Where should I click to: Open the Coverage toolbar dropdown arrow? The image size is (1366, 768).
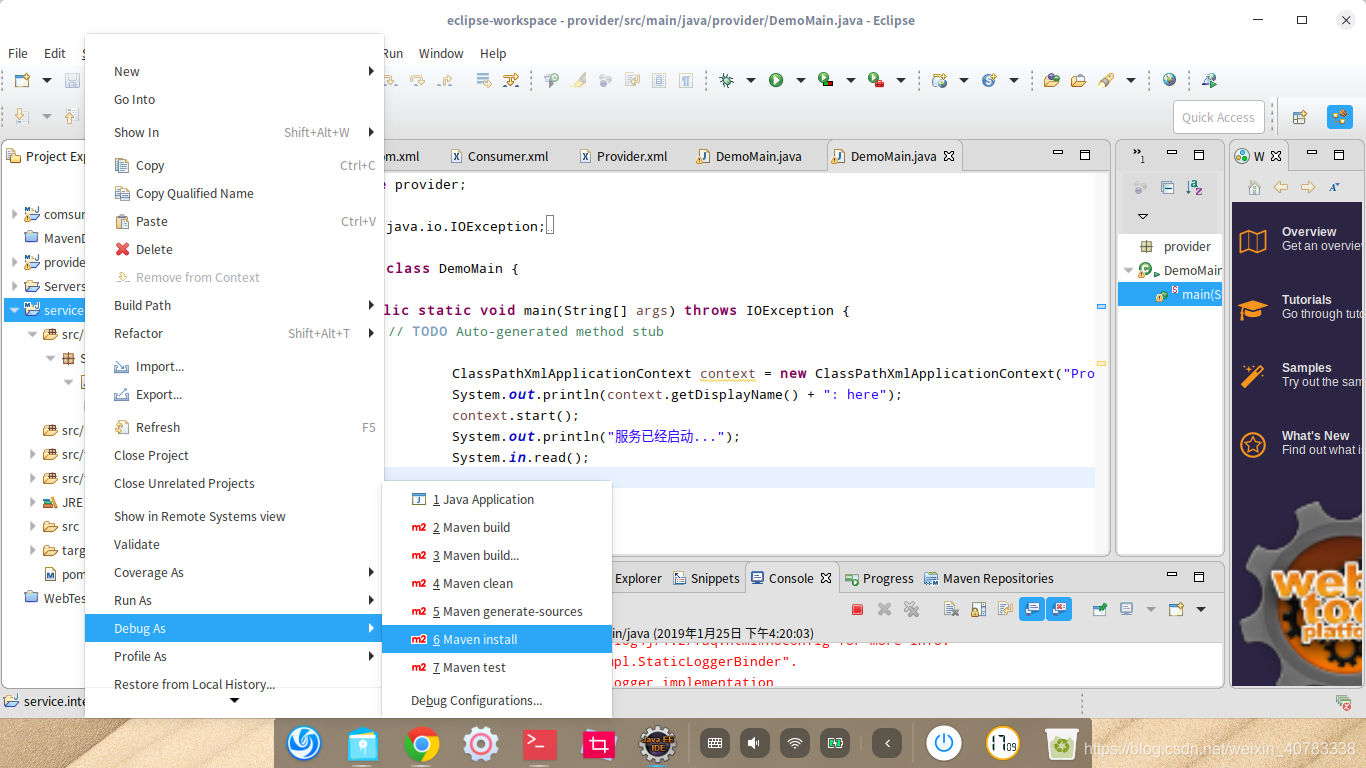(850, 80)
